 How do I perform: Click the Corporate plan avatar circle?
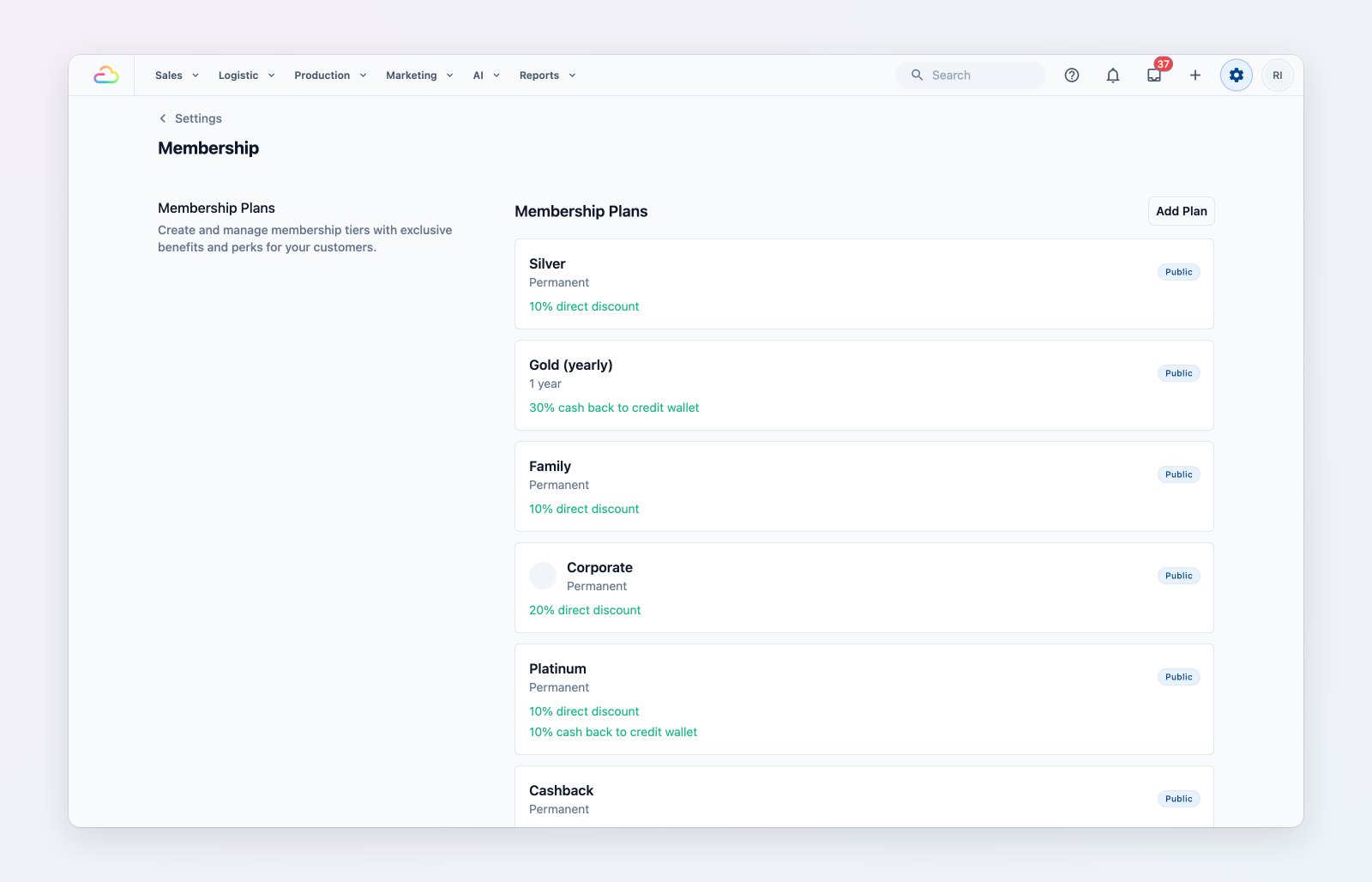point(543,576)
